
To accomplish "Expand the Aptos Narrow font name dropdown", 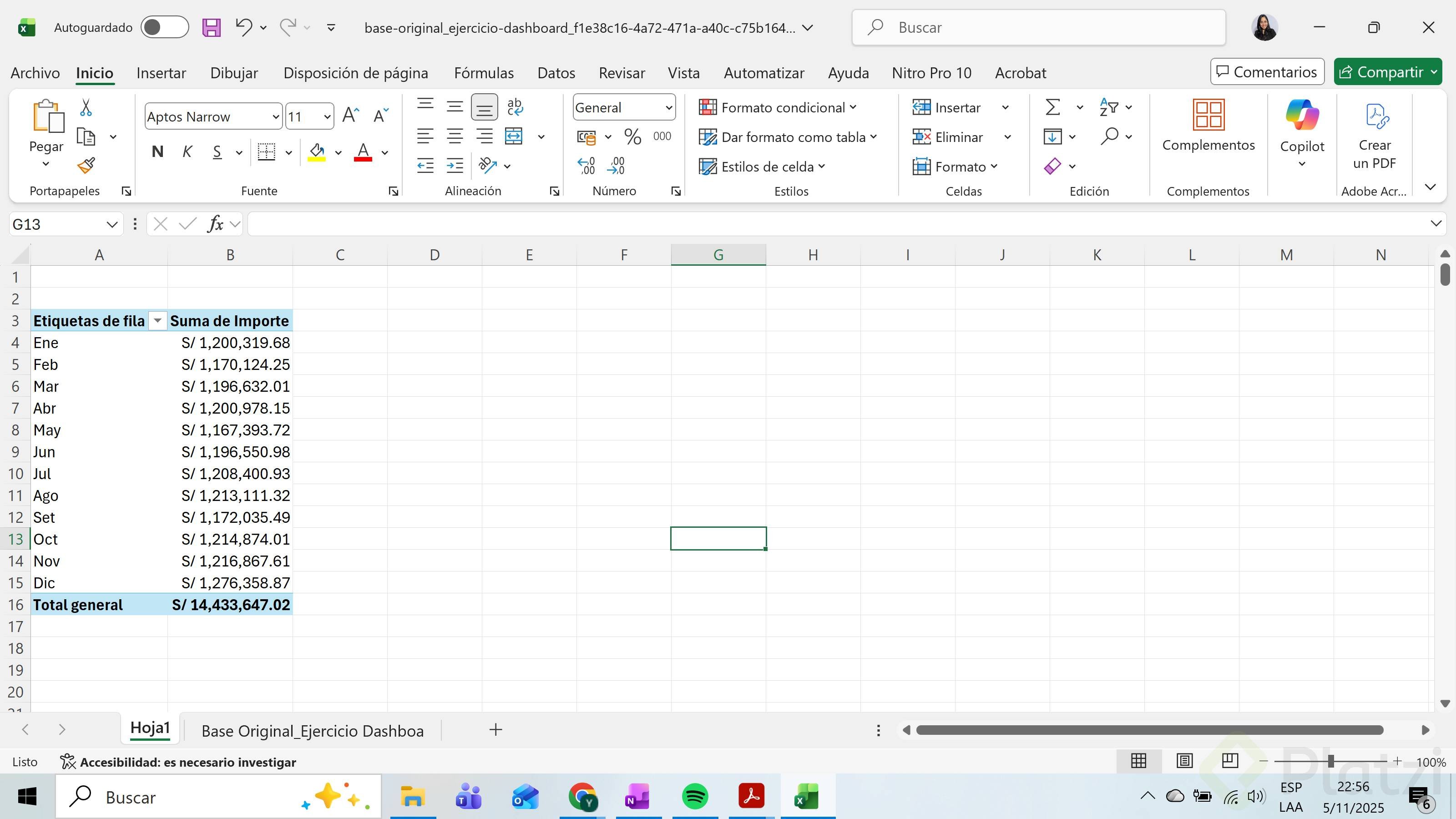I will [275, 117].
